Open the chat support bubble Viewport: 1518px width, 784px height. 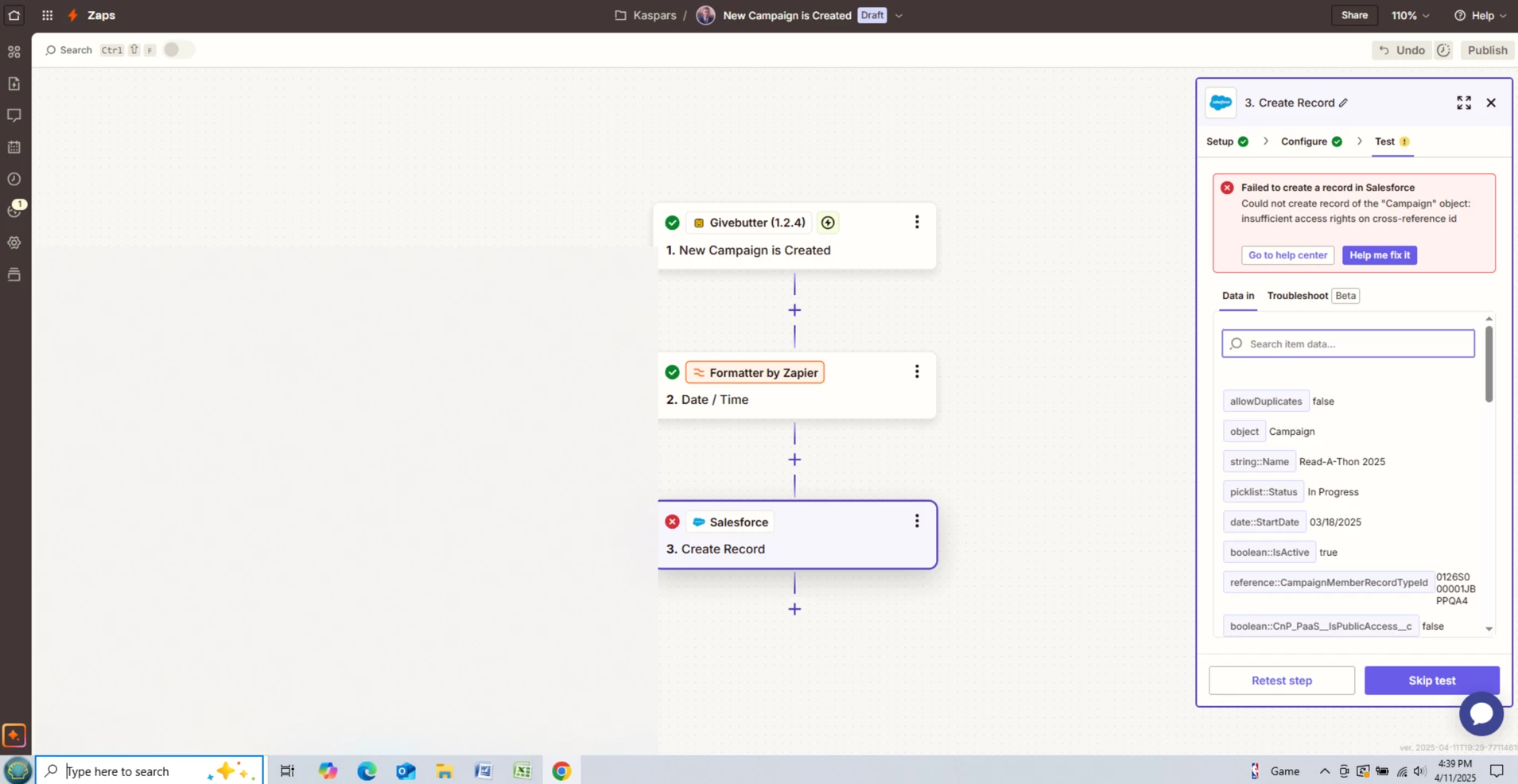[x=1481, y=713]
